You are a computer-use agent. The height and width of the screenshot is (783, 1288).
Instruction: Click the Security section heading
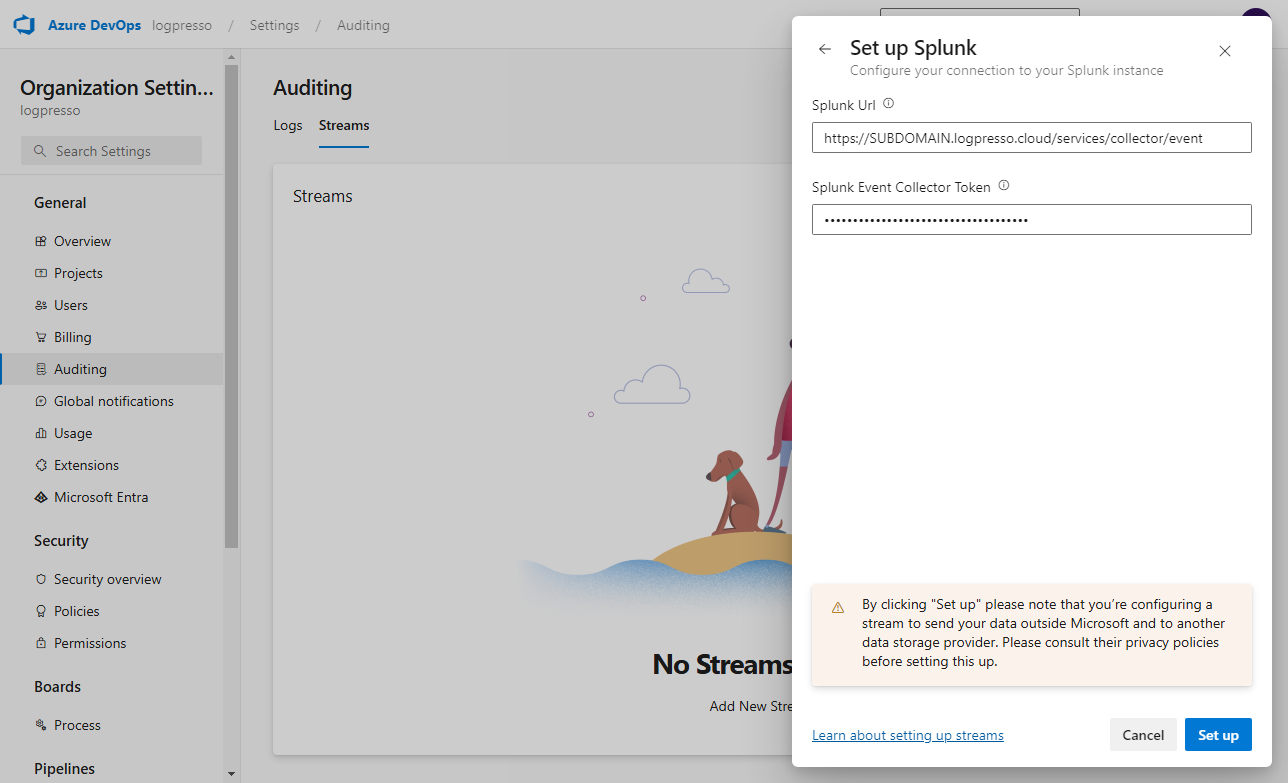point(61,540)
